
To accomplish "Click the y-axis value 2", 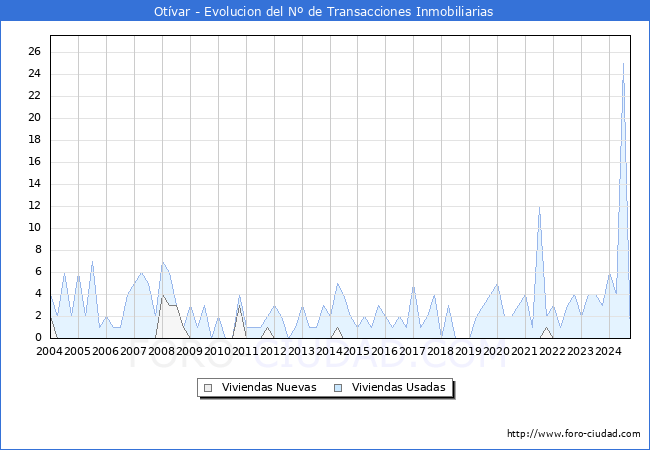I will (x=39, y=315).
